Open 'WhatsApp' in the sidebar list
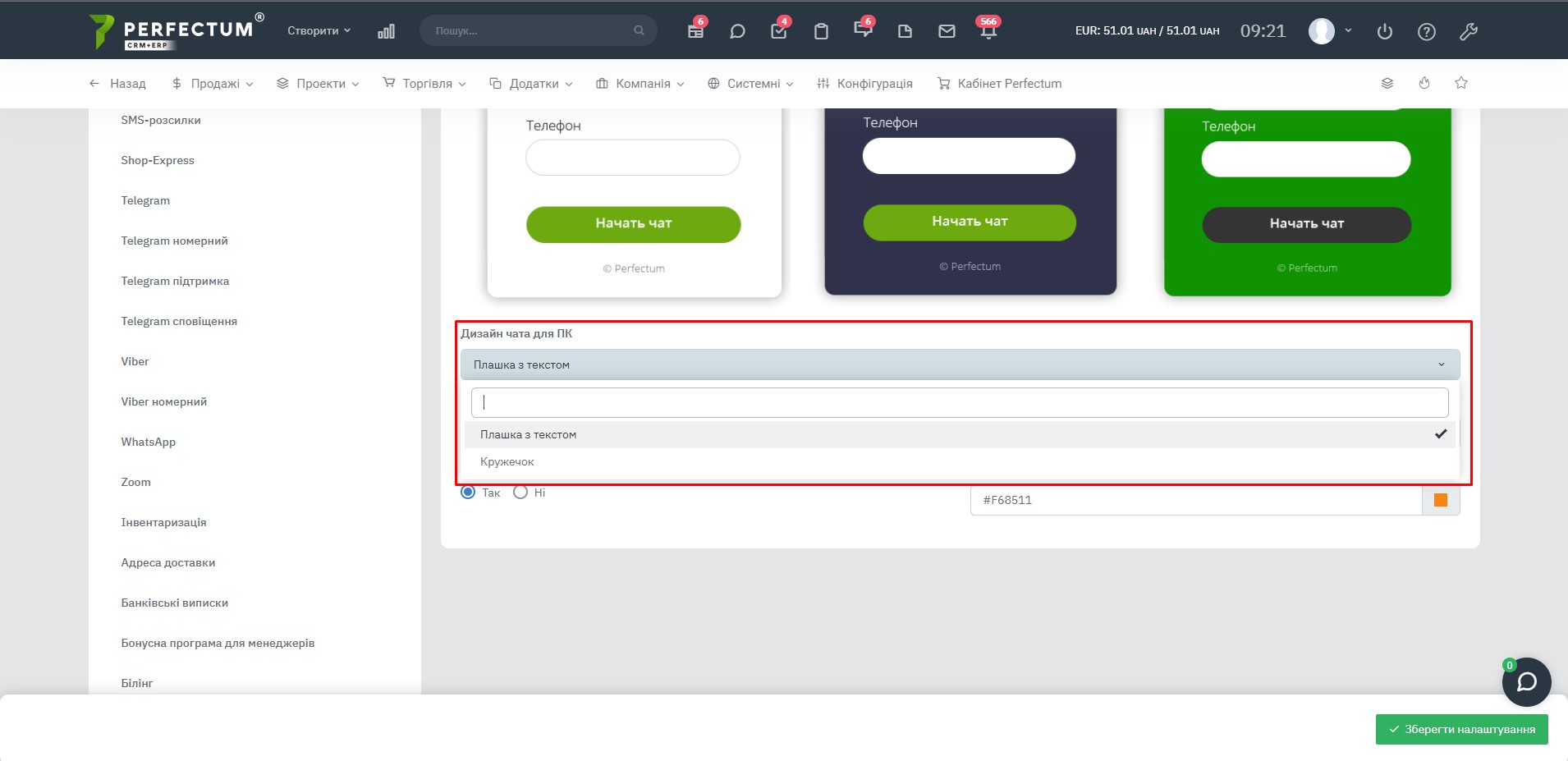Image resolution: width=1568 pixels, height=761 pixels. click(x=149, y=442)
